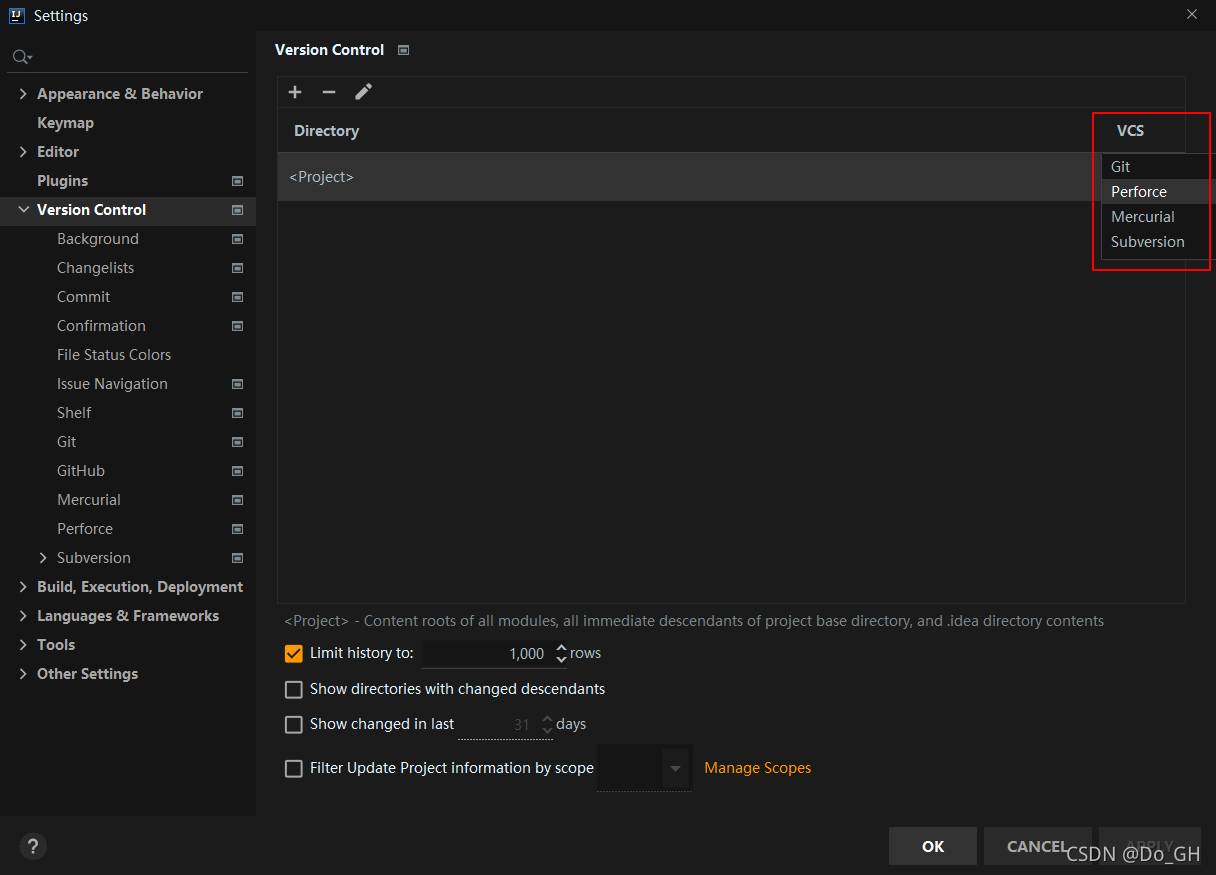Viewport: 1216px width, 875px height.
Task: Click the VCS column header
Action: (x=1130, y=131)
